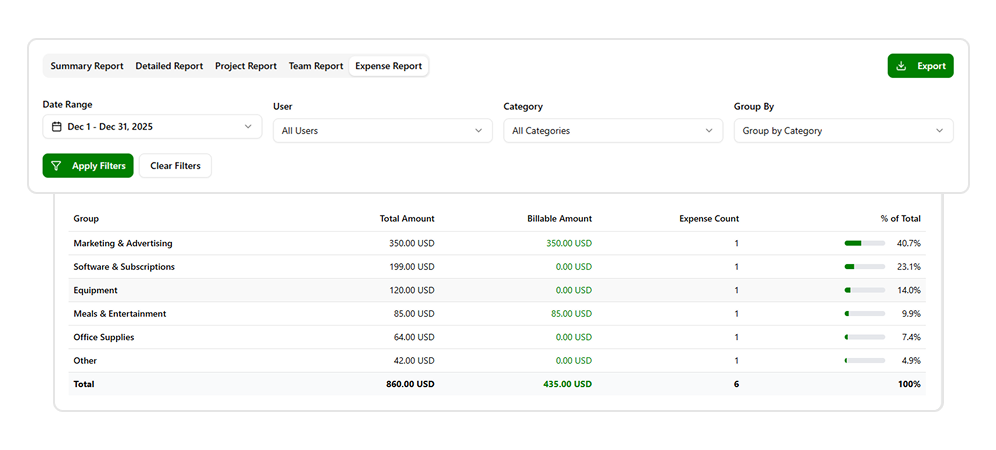Switch to the Summary Report tab
The image size is (996, 450).
pos(87,66)
